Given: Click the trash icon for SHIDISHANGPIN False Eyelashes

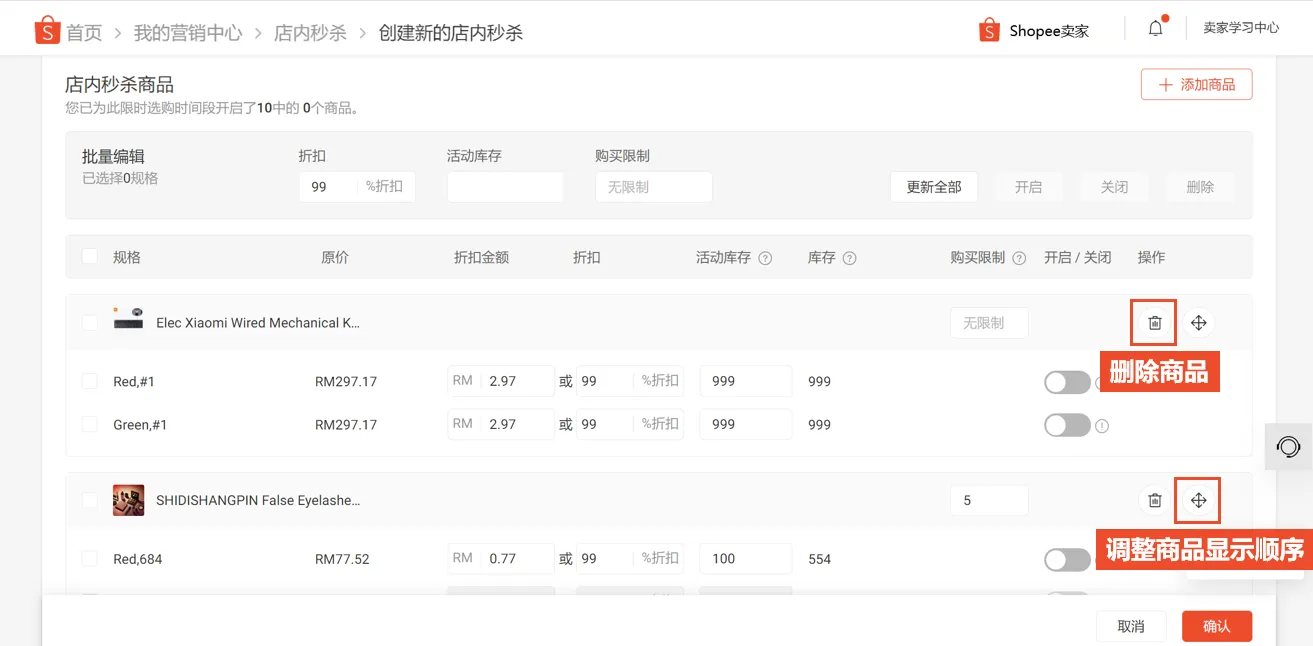Looking at the screenshot, I should point(1153,500).
